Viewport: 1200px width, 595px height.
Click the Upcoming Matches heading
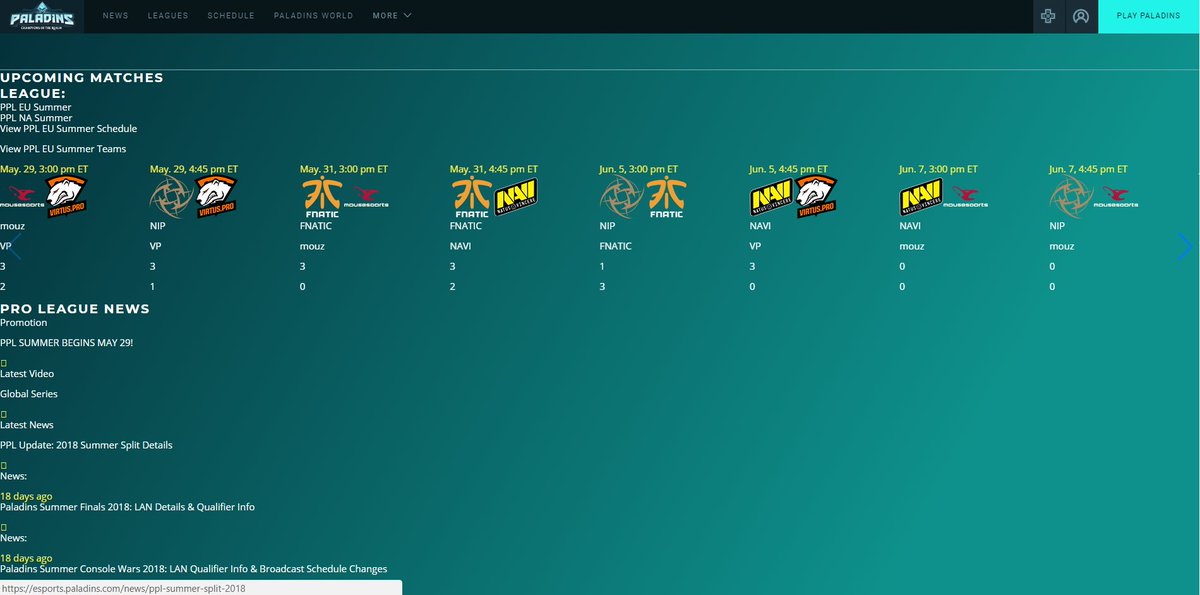(82, 77)
